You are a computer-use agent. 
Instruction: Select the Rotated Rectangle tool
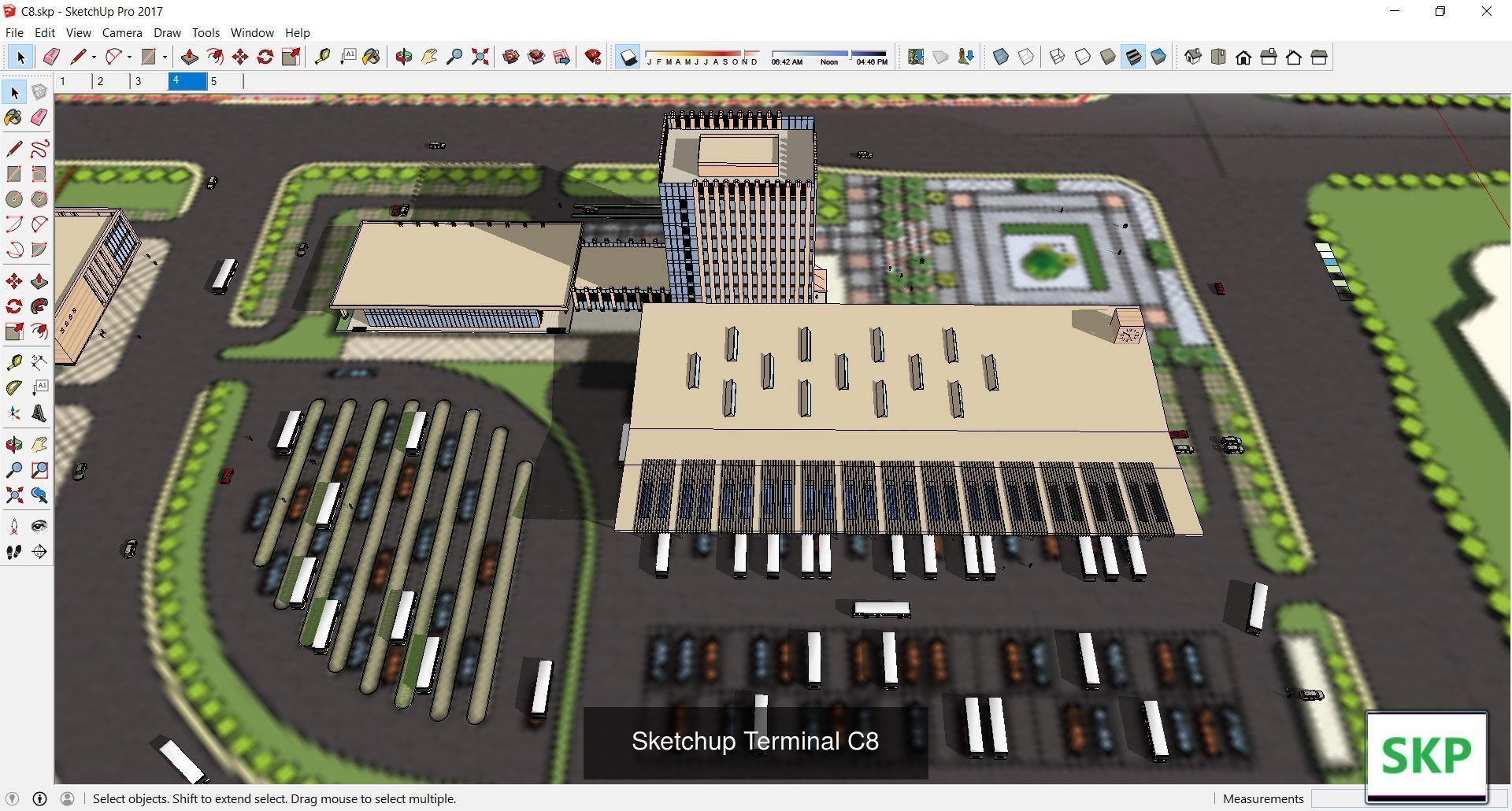click(x=39, y=174)
